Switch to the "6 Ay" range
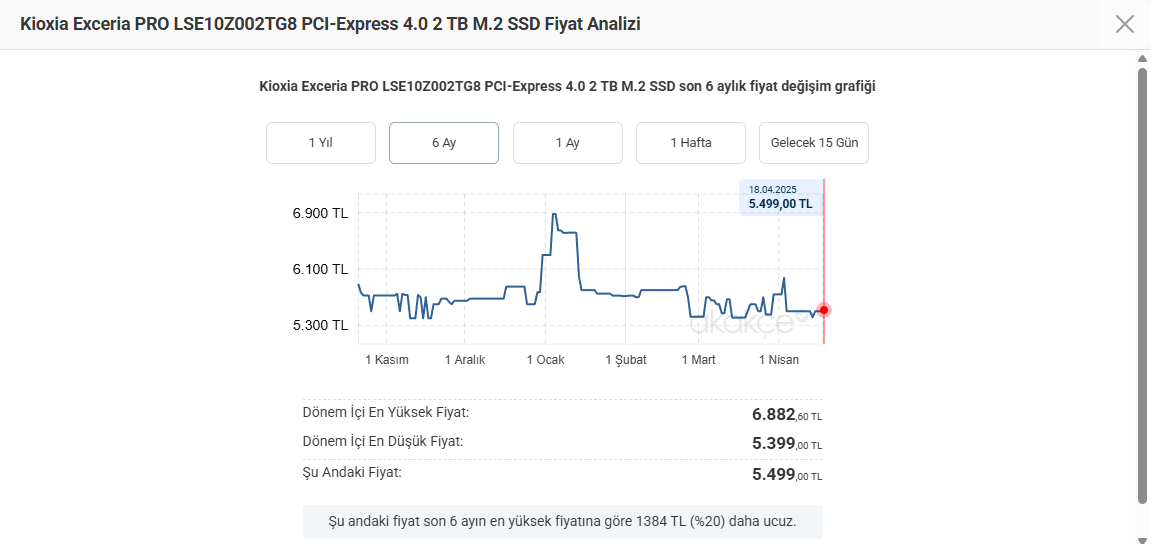The width and height of the screenshot is (1150, 544). (x=444, y=143)
